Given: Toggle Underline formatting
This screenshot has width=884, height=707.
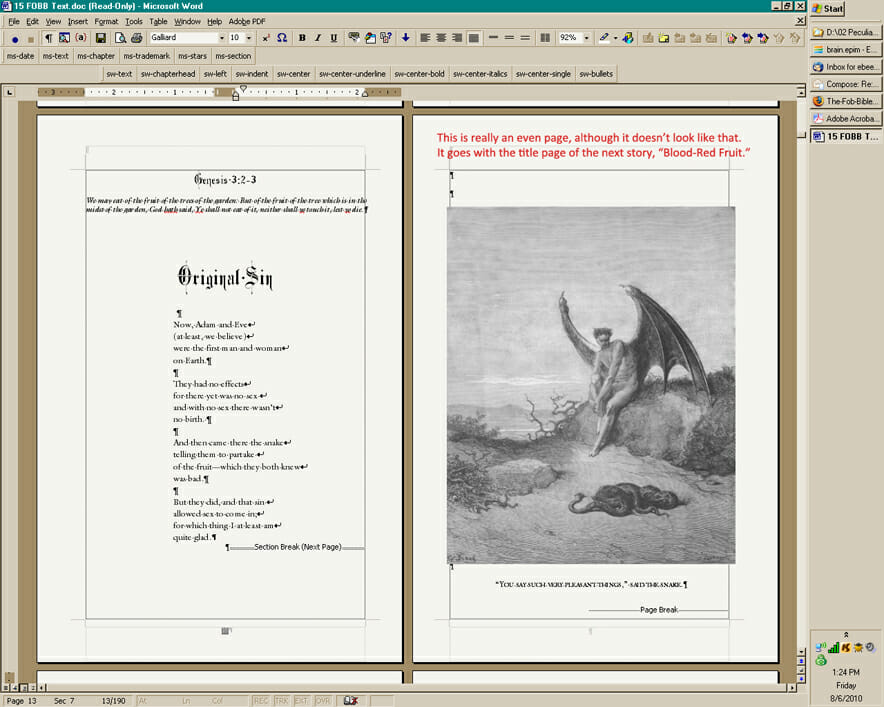Looking at the screenshot, I should click(x=334, y=38).
